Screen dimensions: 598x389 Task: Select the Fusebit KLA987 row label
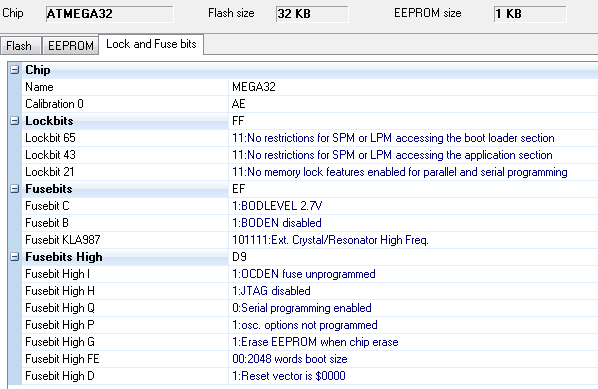tap(63, 240)
